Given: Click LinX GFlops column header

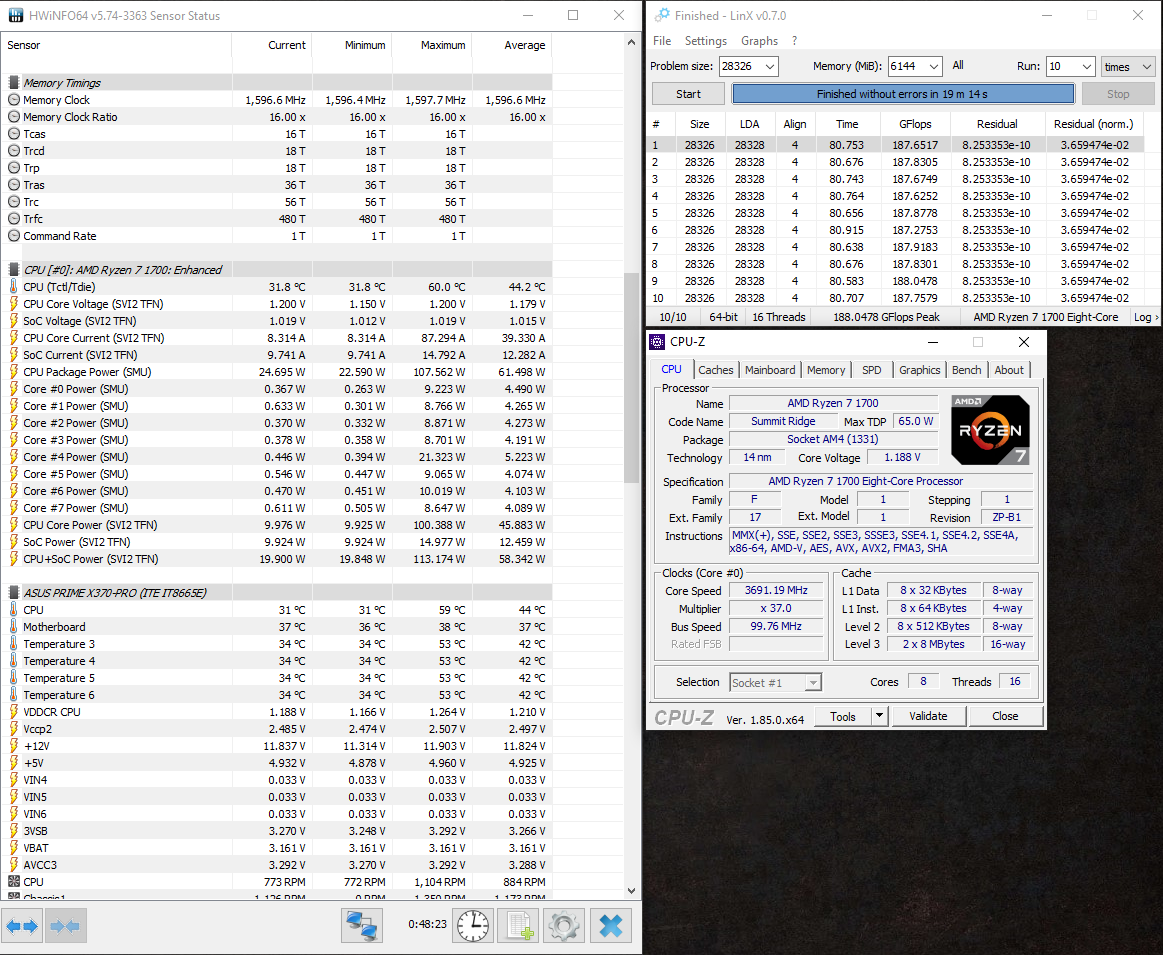Looking at the screenshot, I should click(915, 124).
